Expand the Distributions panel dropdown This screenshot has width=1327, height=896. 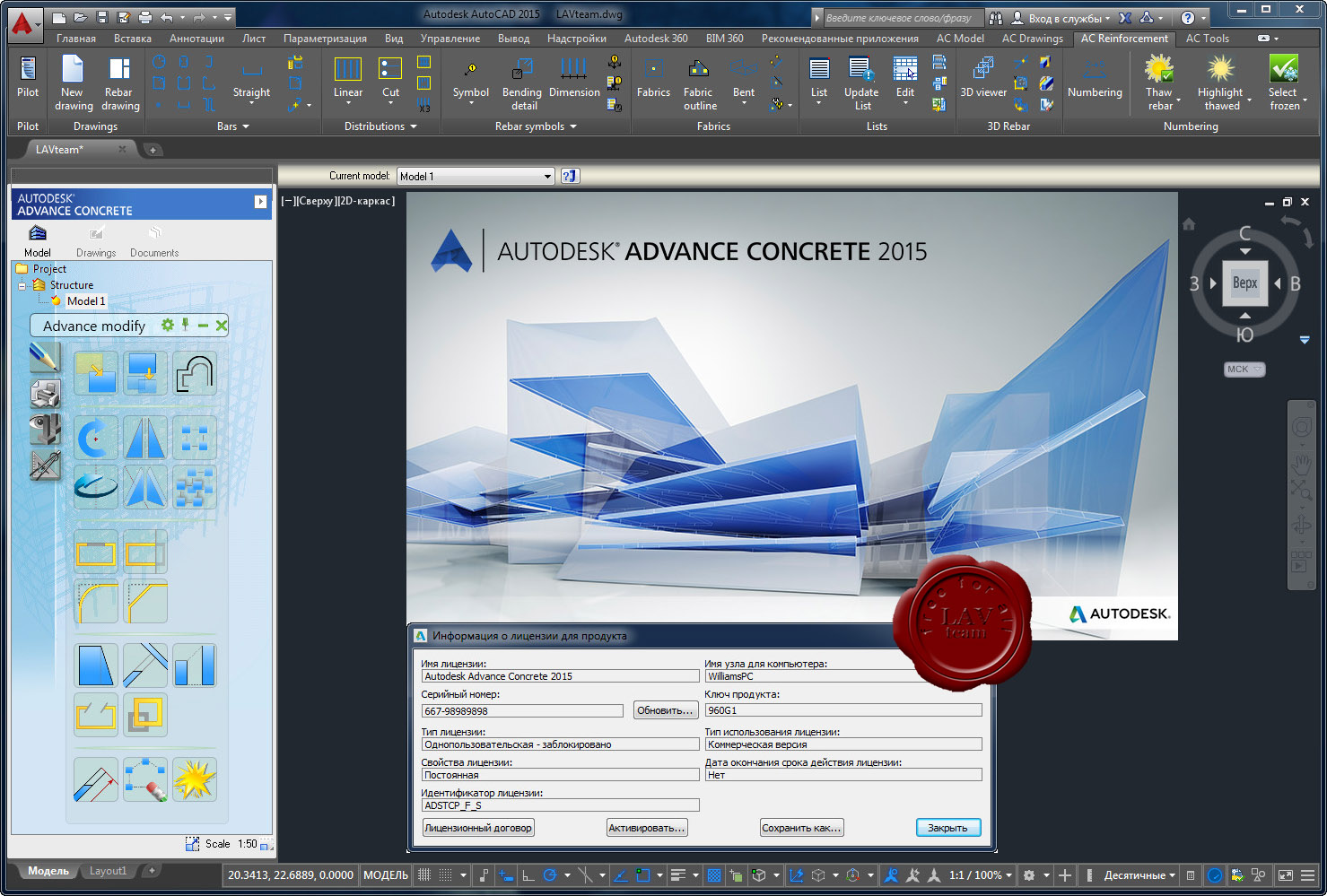click(414, 126)
